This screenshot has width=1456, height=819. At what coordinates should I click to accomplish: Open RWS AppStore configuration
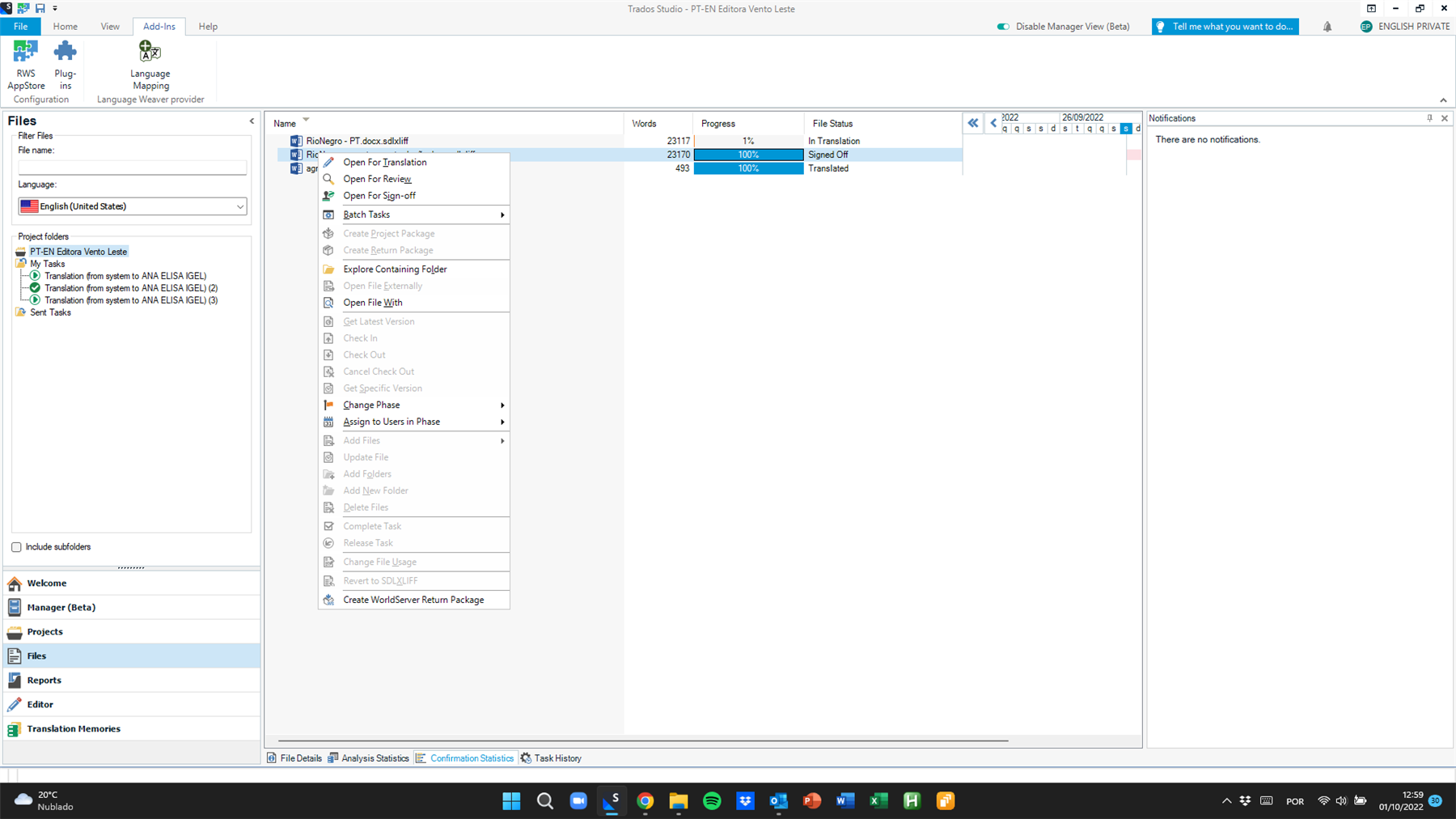tap(26, 66)
